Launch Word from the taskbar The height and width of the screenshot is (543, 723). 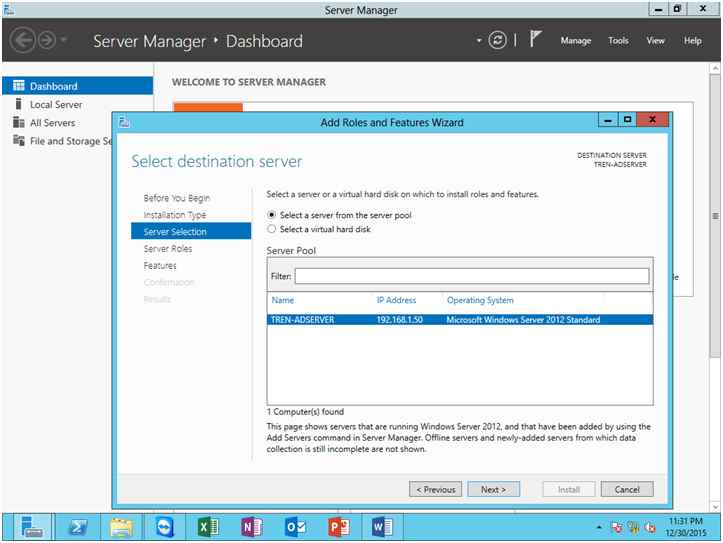point(382,527)
